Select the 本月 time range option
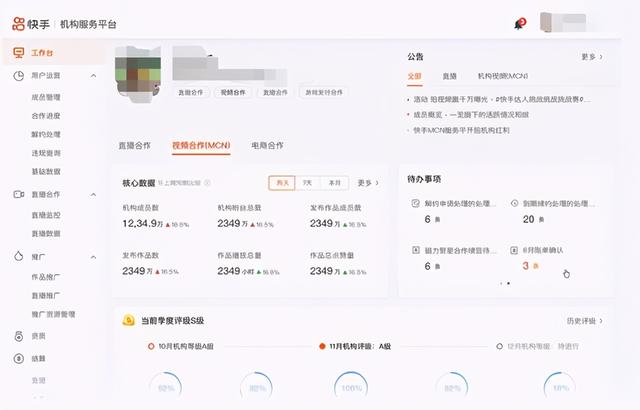Image resolution: width=640 pixels, height=410 pixels. [335, 183]
